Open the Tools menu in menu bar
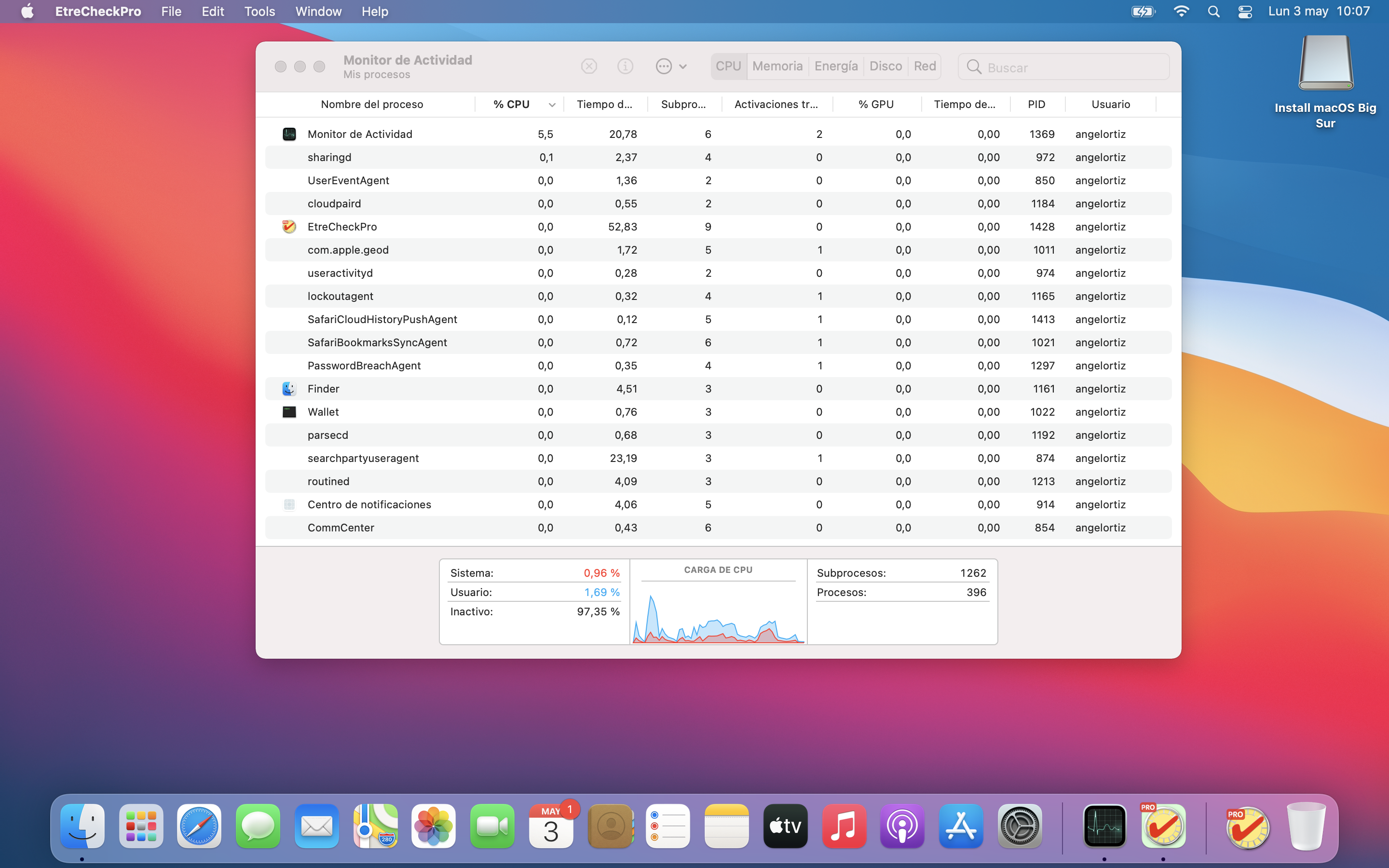Screen dimensions: 1389x868 (259, 12)
